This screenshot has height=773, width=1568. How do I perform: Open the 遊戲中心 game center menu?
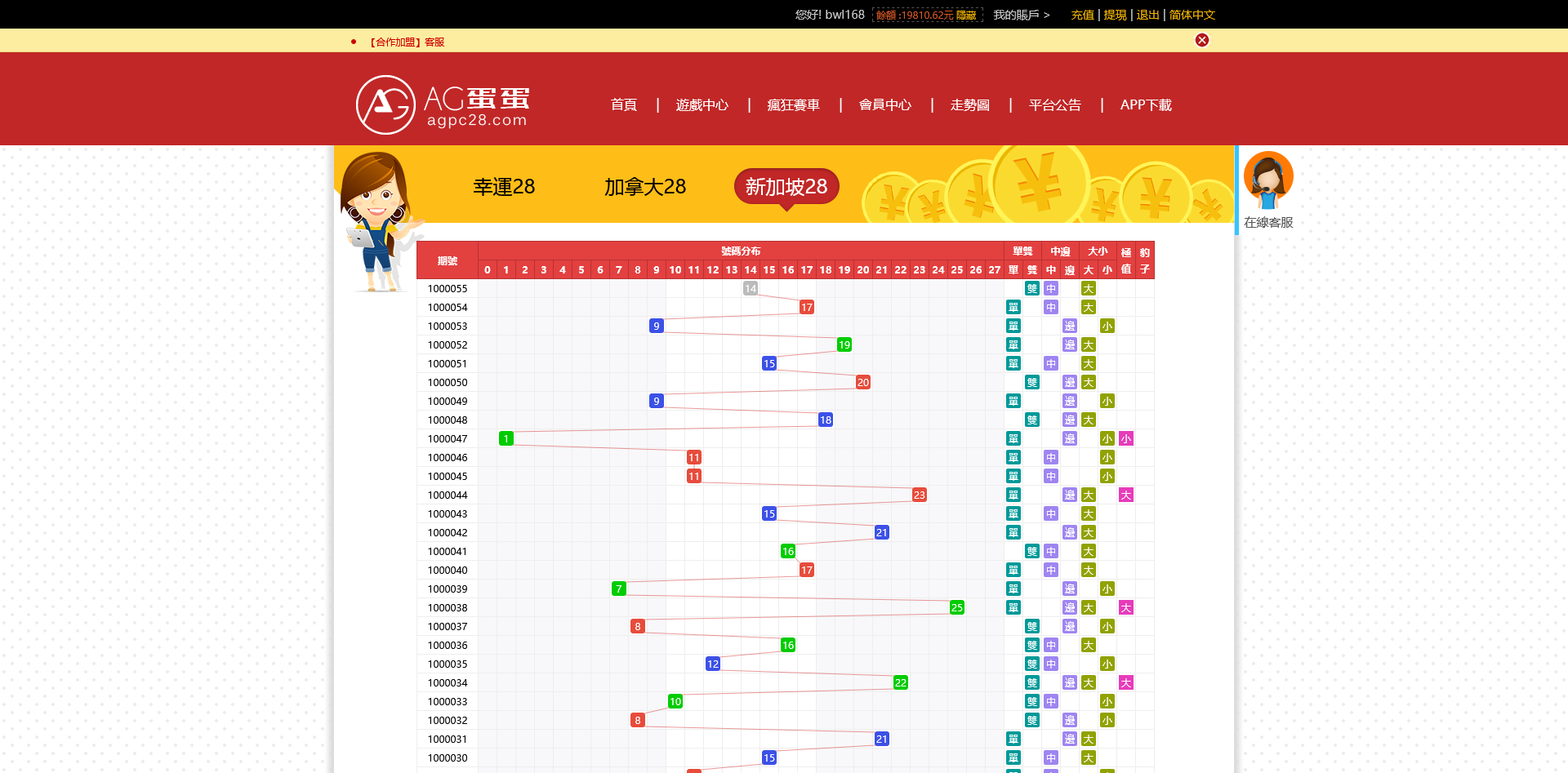[702, 104]
